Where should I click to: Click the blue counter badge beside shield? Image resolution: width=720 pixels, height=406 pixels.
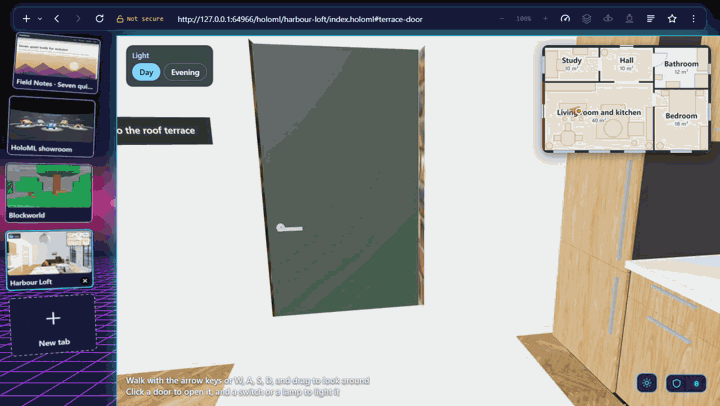(x=697, y=383)
